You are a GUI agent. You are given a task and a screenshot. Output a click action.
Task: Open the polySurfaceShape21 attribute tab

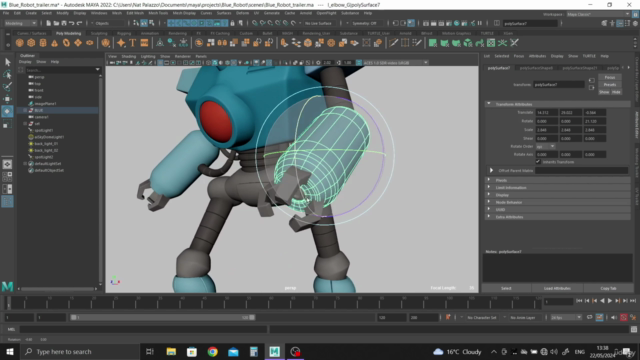click(x=580, y=68)
